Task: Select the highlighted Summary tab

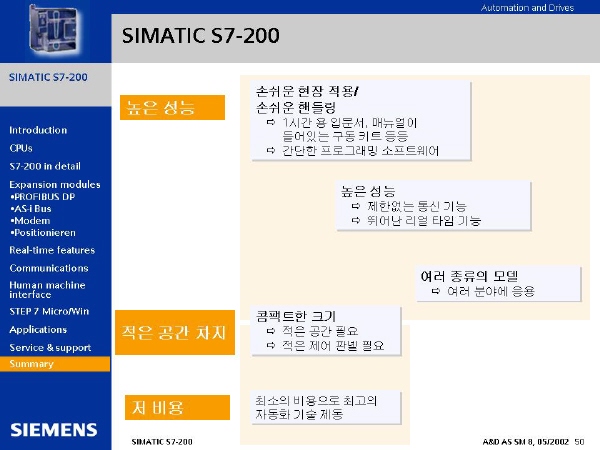Action: click(55, 364)
